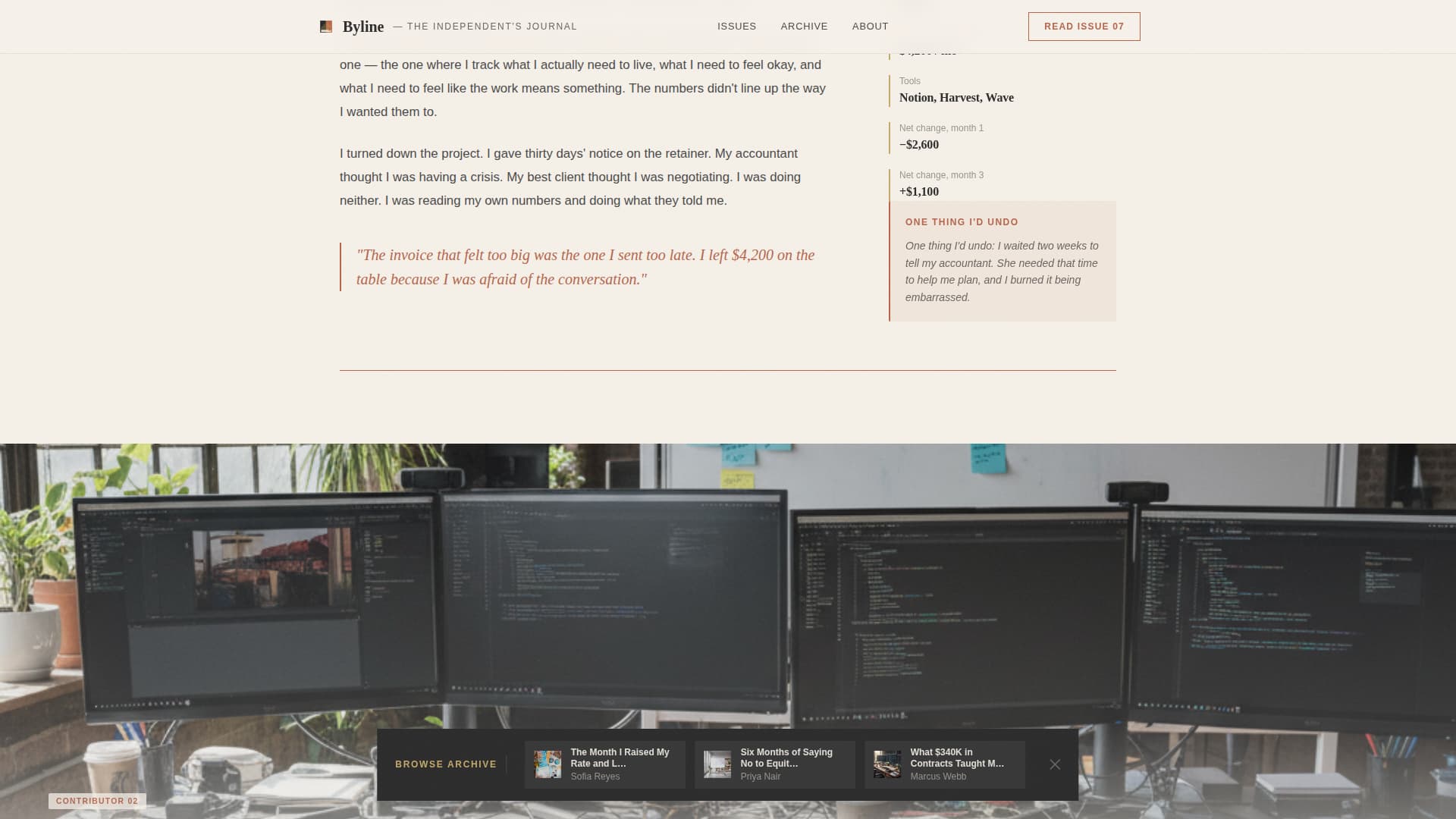
Task: Click the sidebar note "I waited two weeks to tell my accountant"
Action: point(1002,271)
